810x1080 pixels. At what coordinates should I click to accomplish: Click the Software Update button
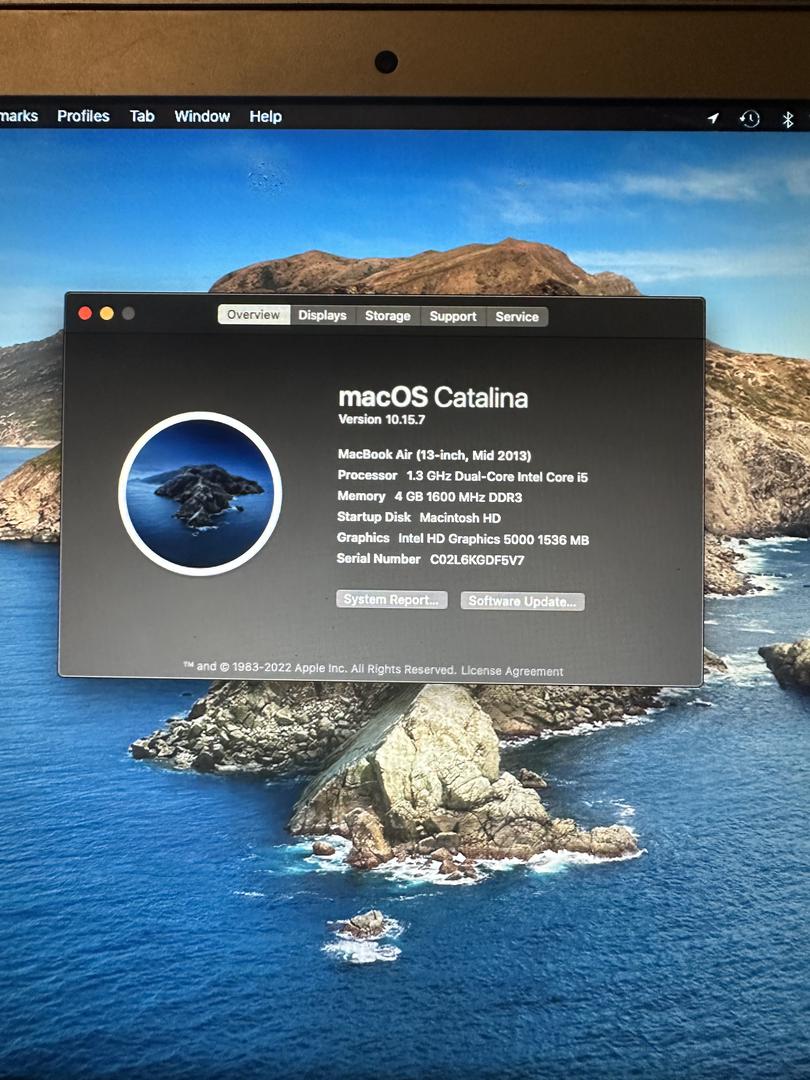tap(522, 601)
